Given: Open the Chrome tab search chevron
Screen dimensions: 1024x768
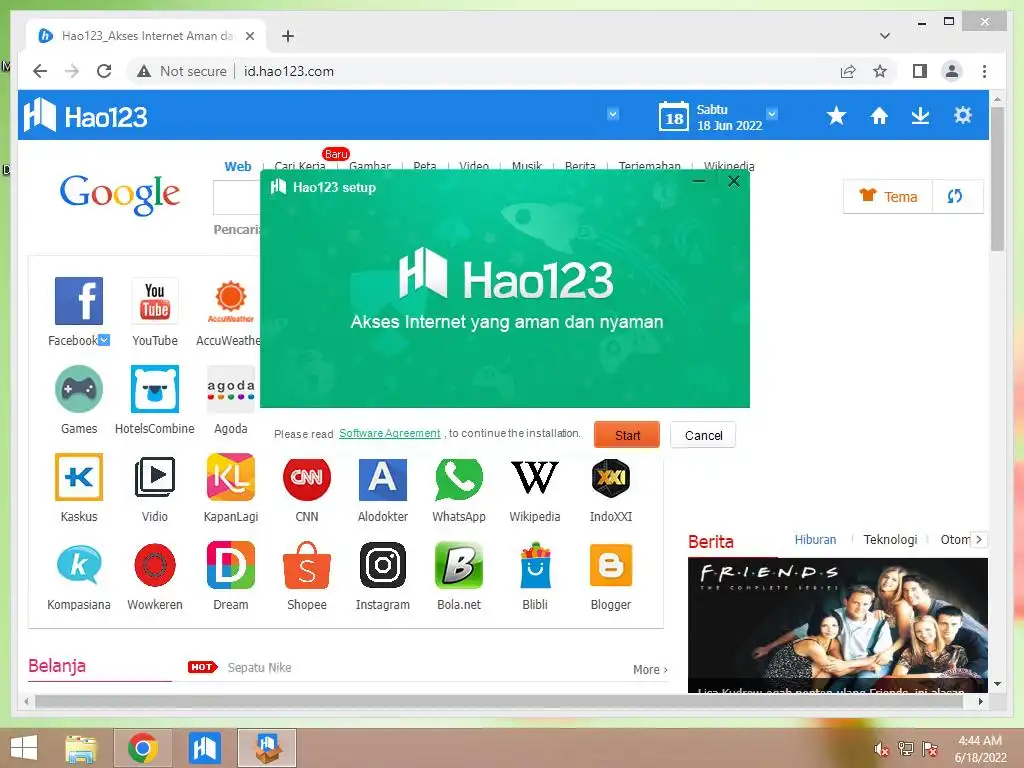Looking at the screenshot, I should (x=885, y=36).
